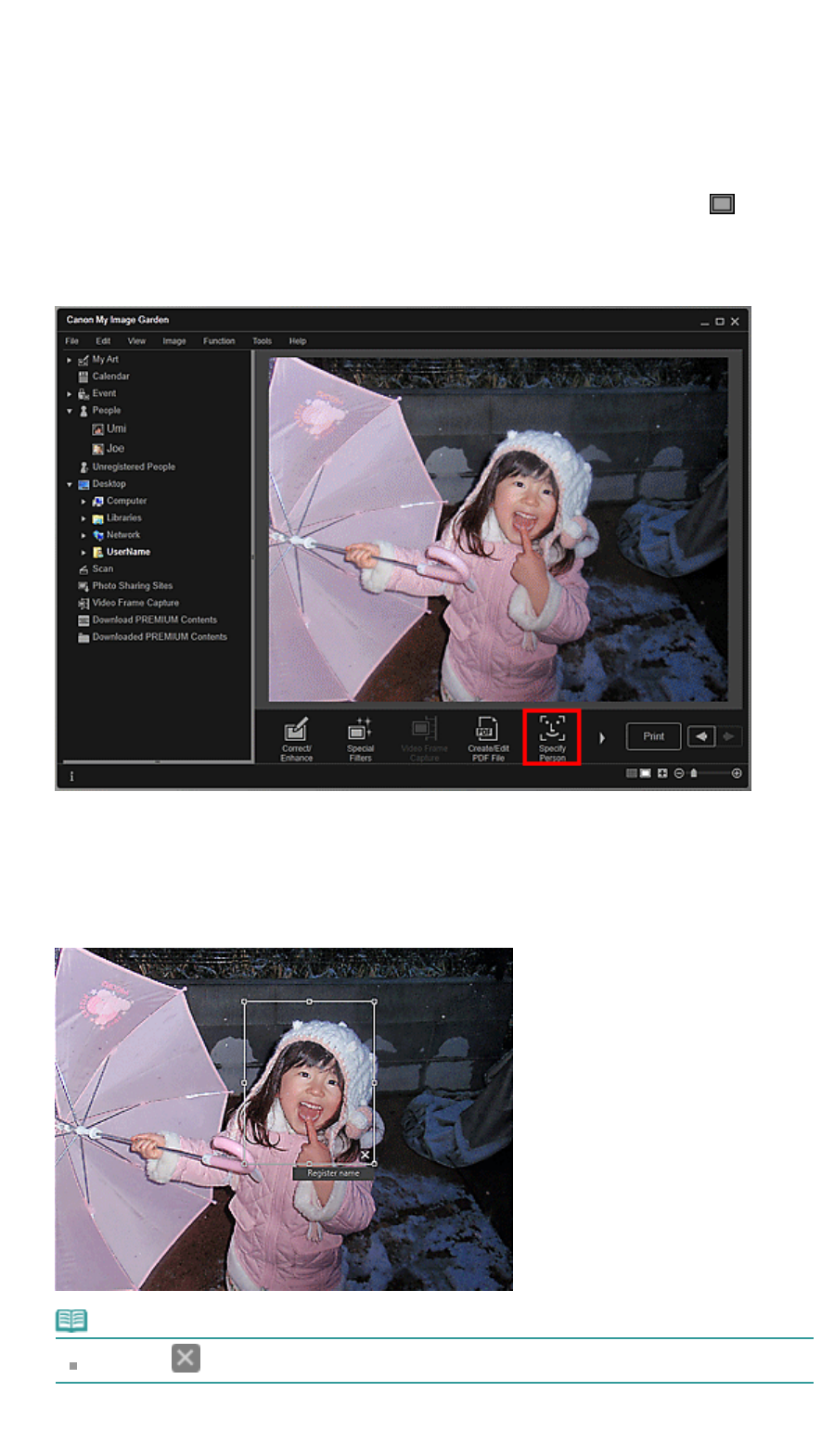Click the Register name label
Viewport: 834px width, 1456px height.
(x=333, y=1173)
